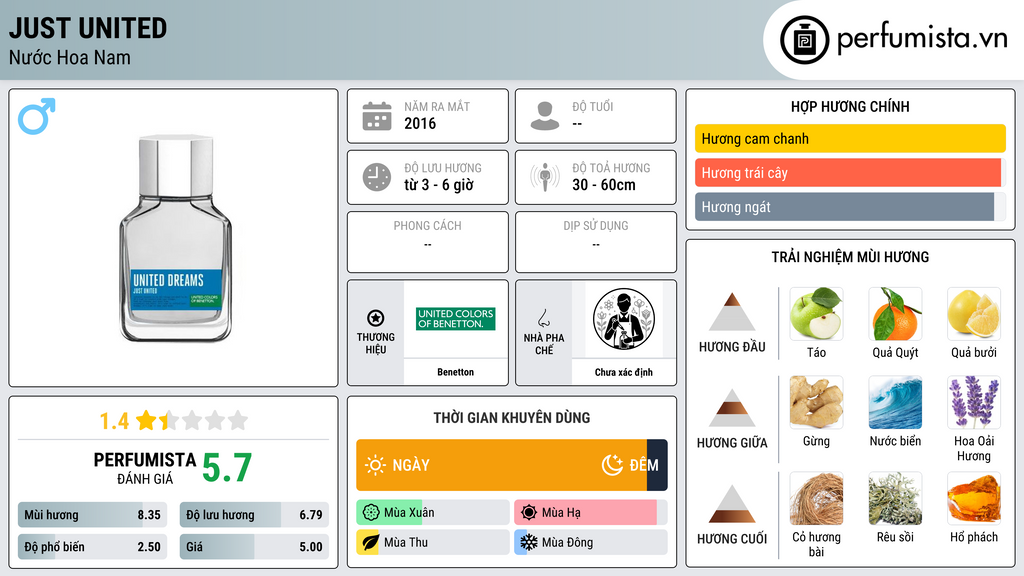Select the Hương trái cây orange accord bar
Image resolution: width=1024 pixels, height=576 pixels.
[x=848, y=172]
